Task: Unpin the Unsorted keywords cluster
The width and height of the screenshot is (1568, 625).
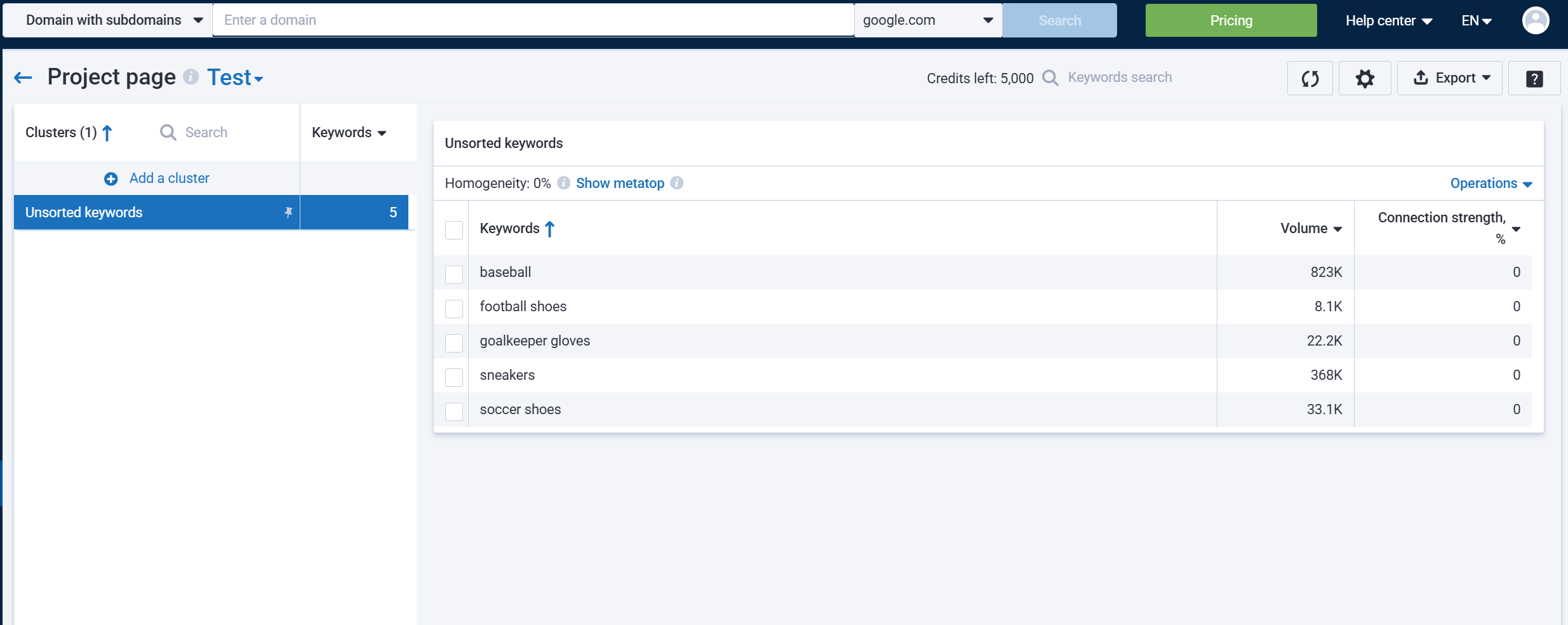Action: tap(289, 212)
